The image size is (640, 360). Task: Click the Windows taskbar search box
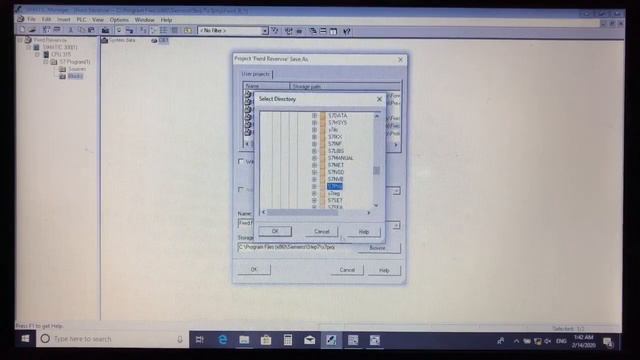coord(113,339)
